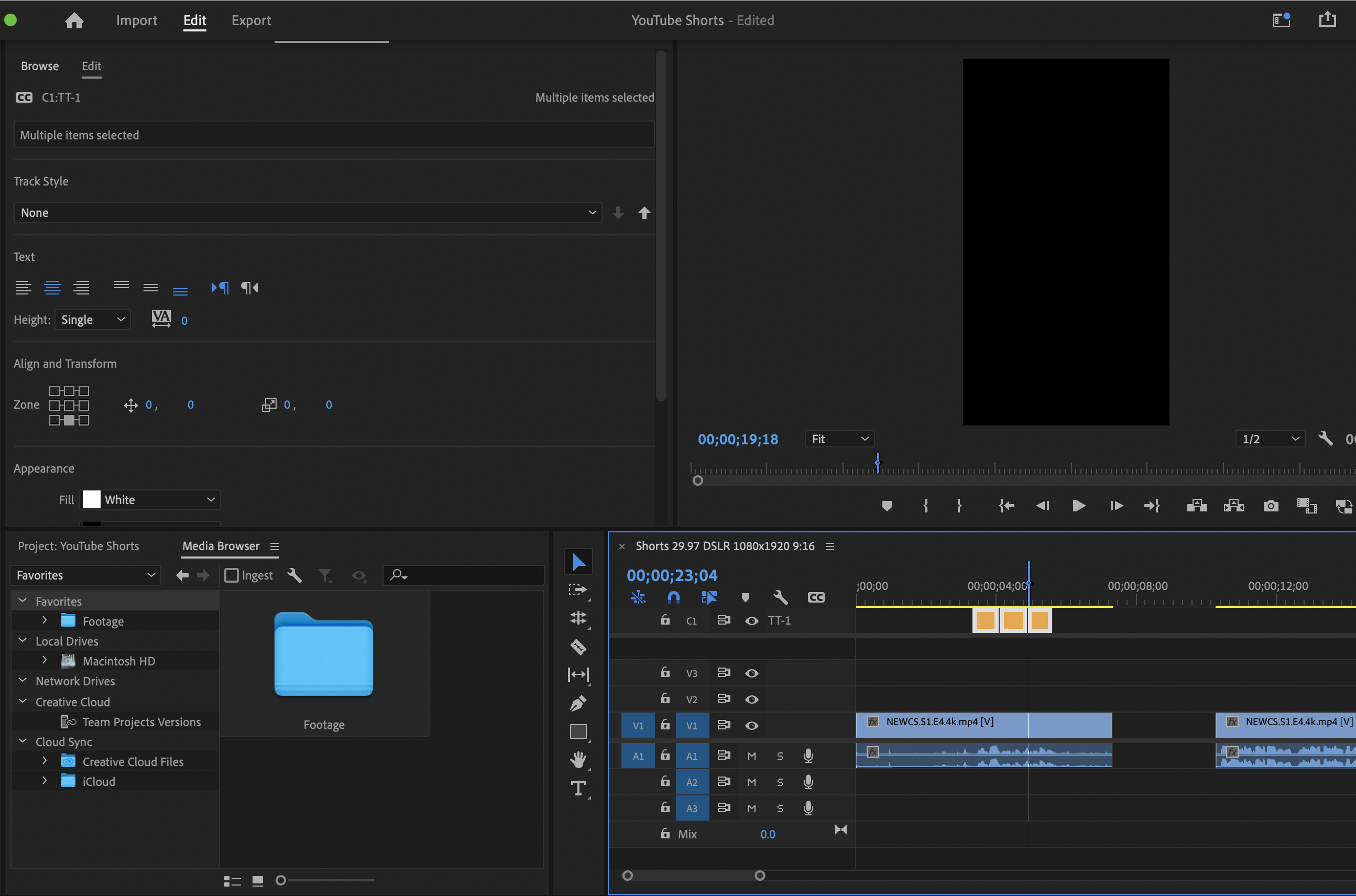Switch to the Browse tab in the captions panel
Viewport: 1356px width, 896px height.
point(39,65)
